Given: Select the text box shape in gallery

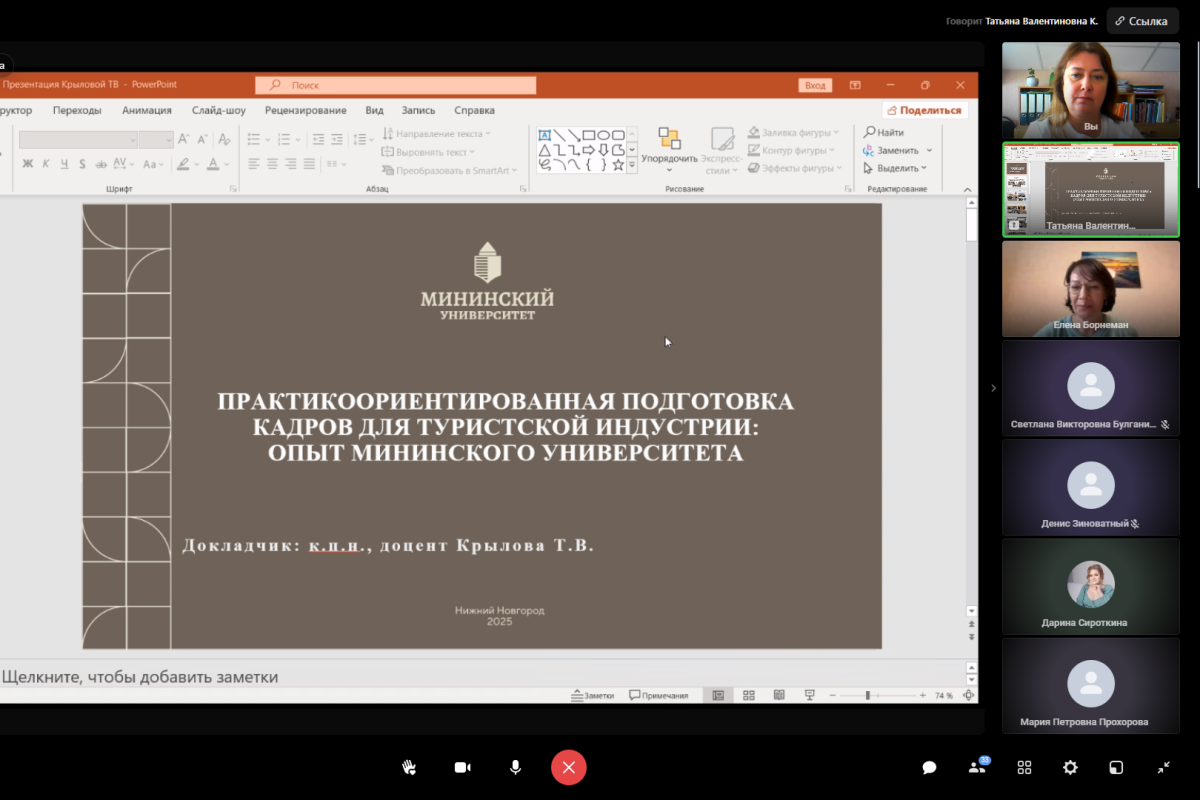Looking at the screenshot, I should tap(545, 135).
